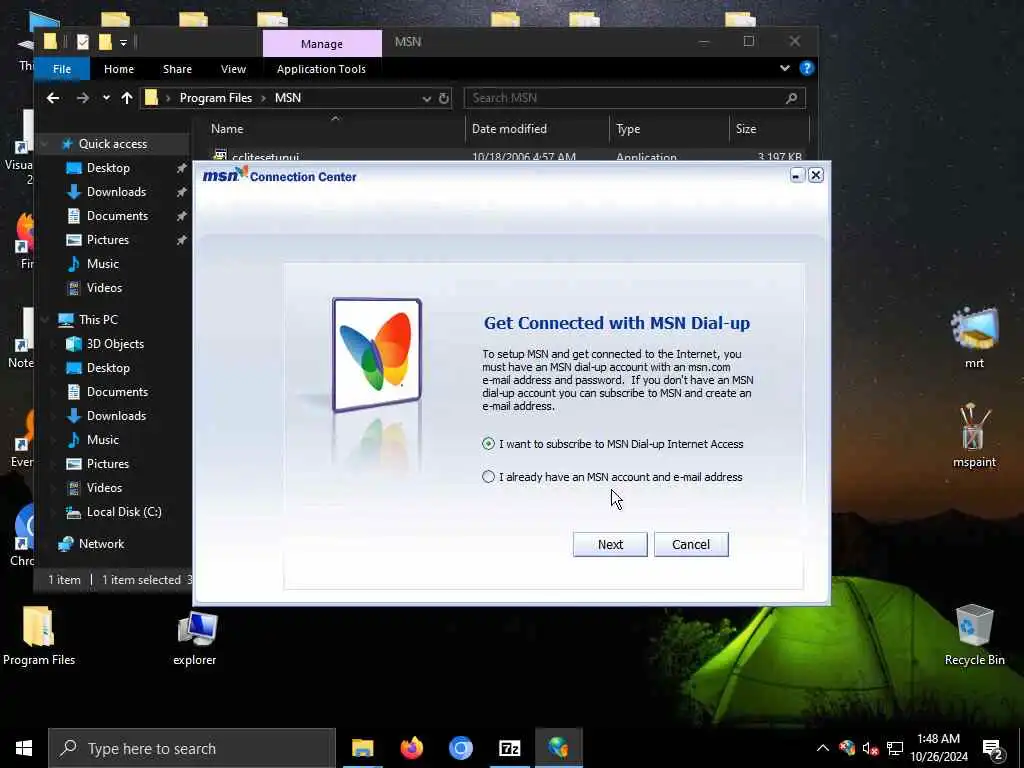Open pinned Documents under Quick access
The width and height of the screenshot is (1024, 768).
click(118, 216)
